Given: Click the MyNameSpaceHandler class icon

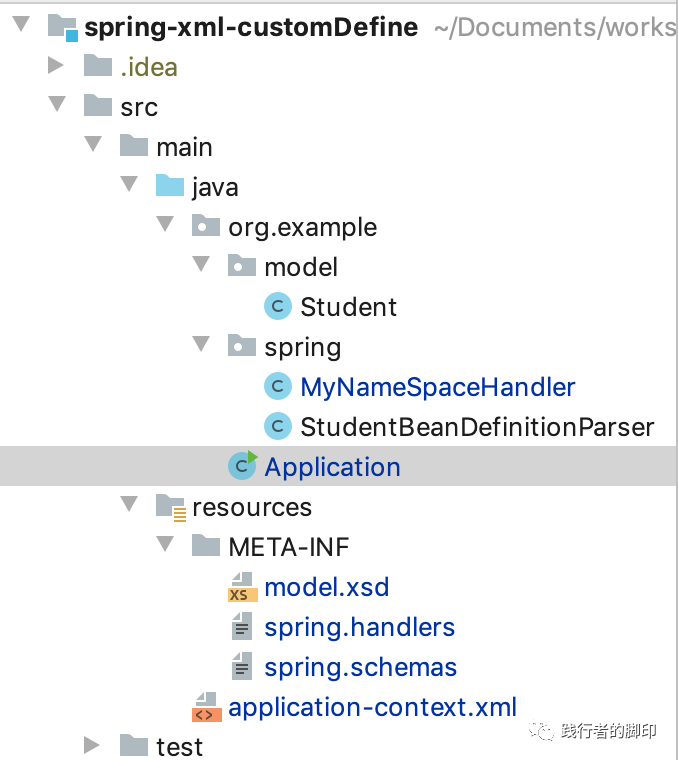Looking at the screenshot, I should [277, 387].
